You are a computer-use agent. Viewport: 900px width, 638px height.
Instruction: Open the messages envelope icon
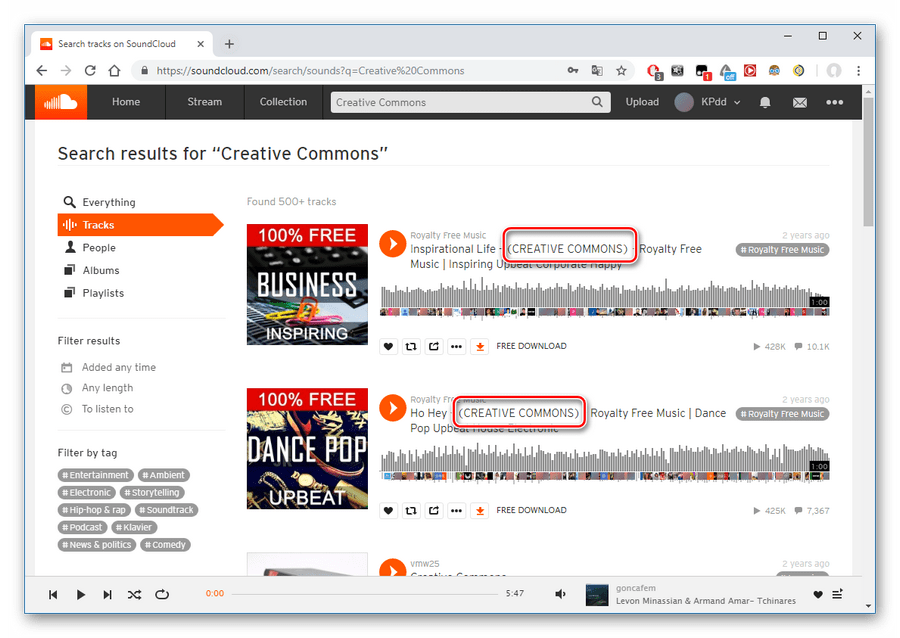click(x=800, y=102)
